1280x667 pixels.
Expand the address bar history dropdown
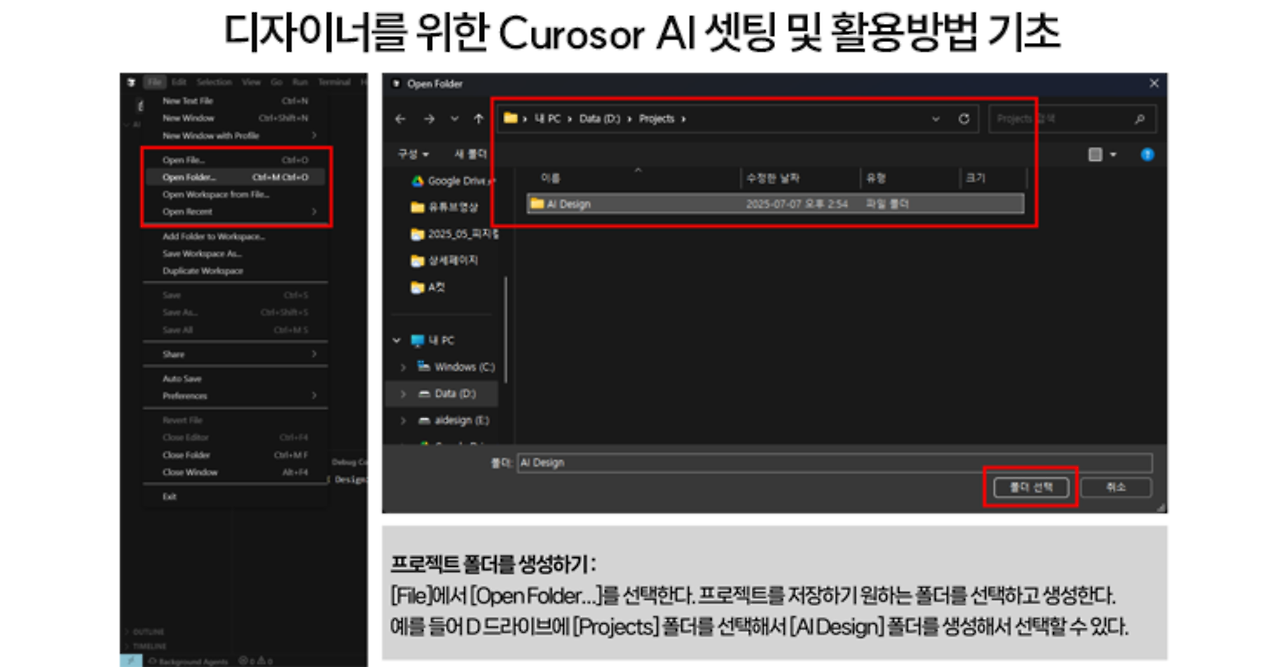(x=936, y=118)
